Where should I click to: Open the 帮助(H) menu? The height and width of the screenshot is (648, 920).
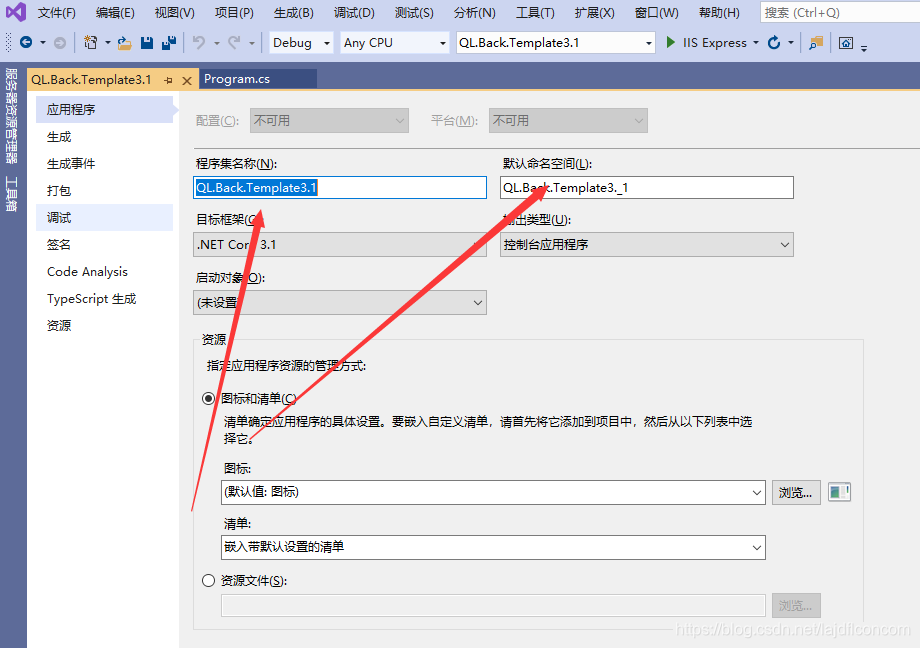719,12
